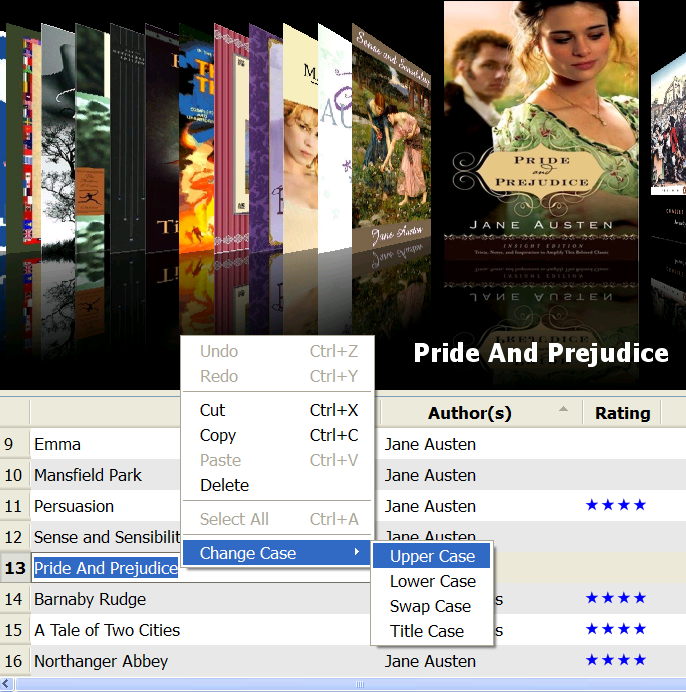686x692 pixels.
Task: Click the Barnaby Rudge star rating
Action: (616, 598)
